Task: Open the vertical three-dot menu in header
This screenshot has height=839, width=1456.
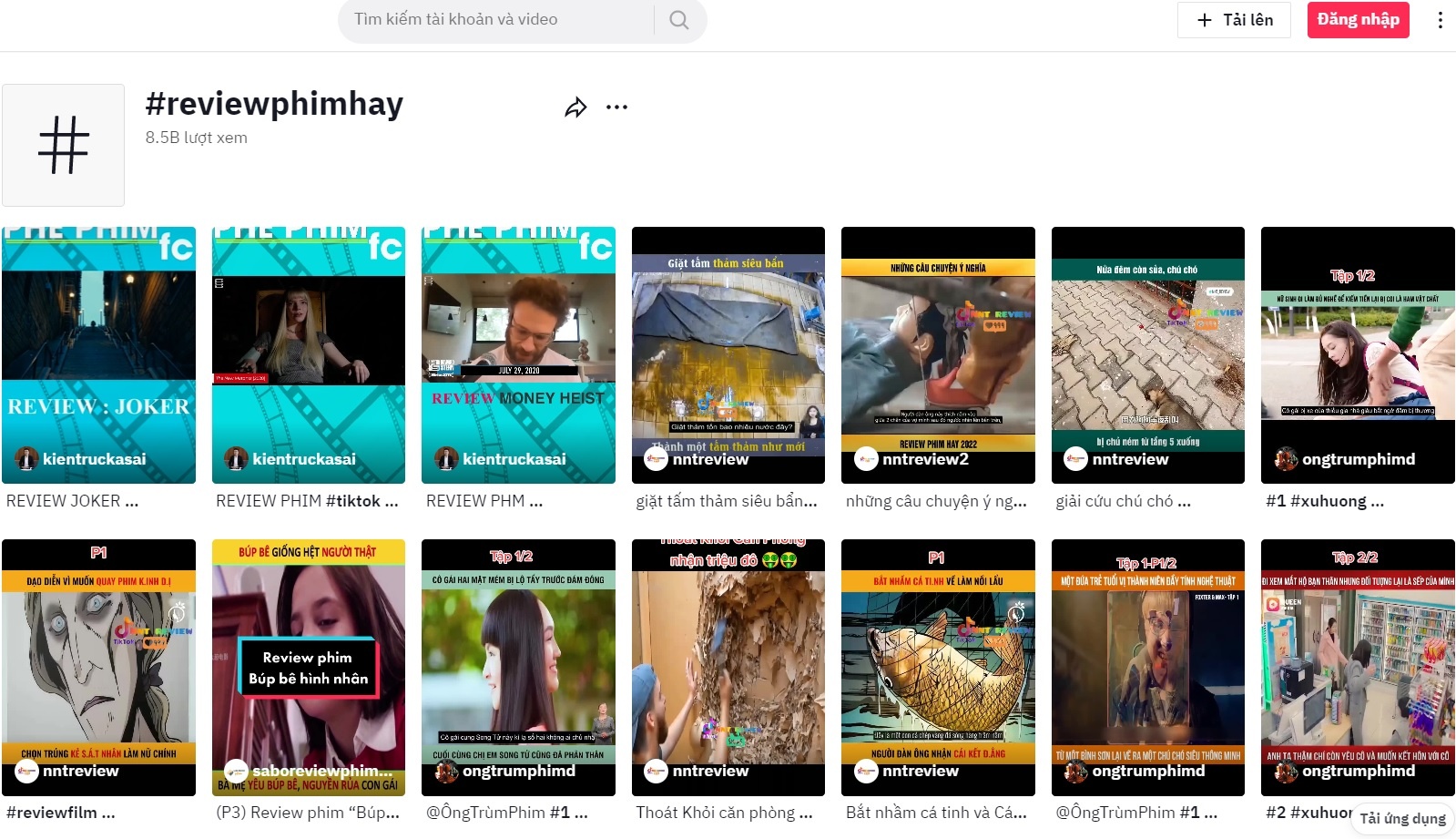Action: [1440, 20]
